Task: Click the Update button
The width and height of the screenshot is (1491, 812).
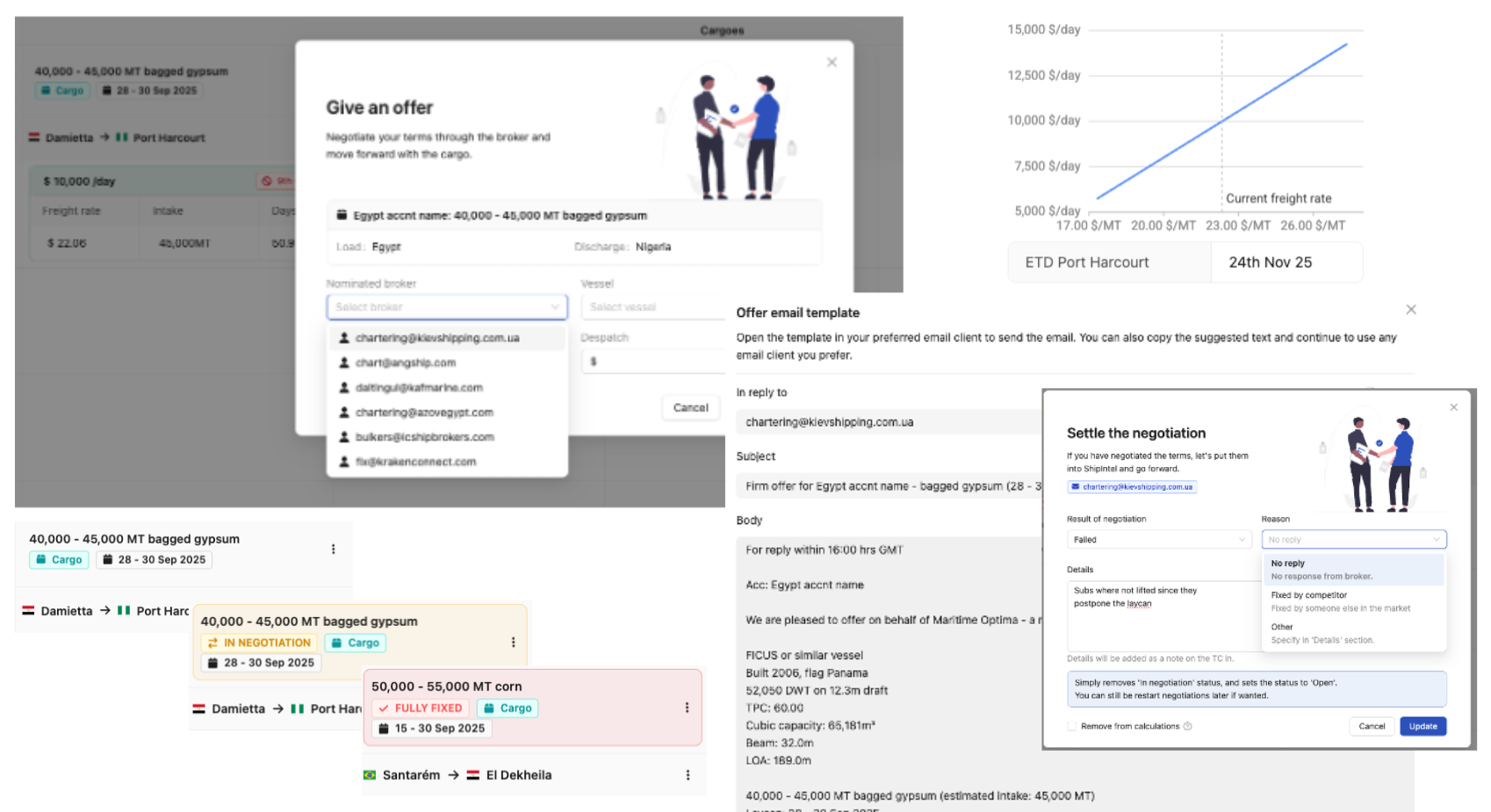Action: (1423, 726)
